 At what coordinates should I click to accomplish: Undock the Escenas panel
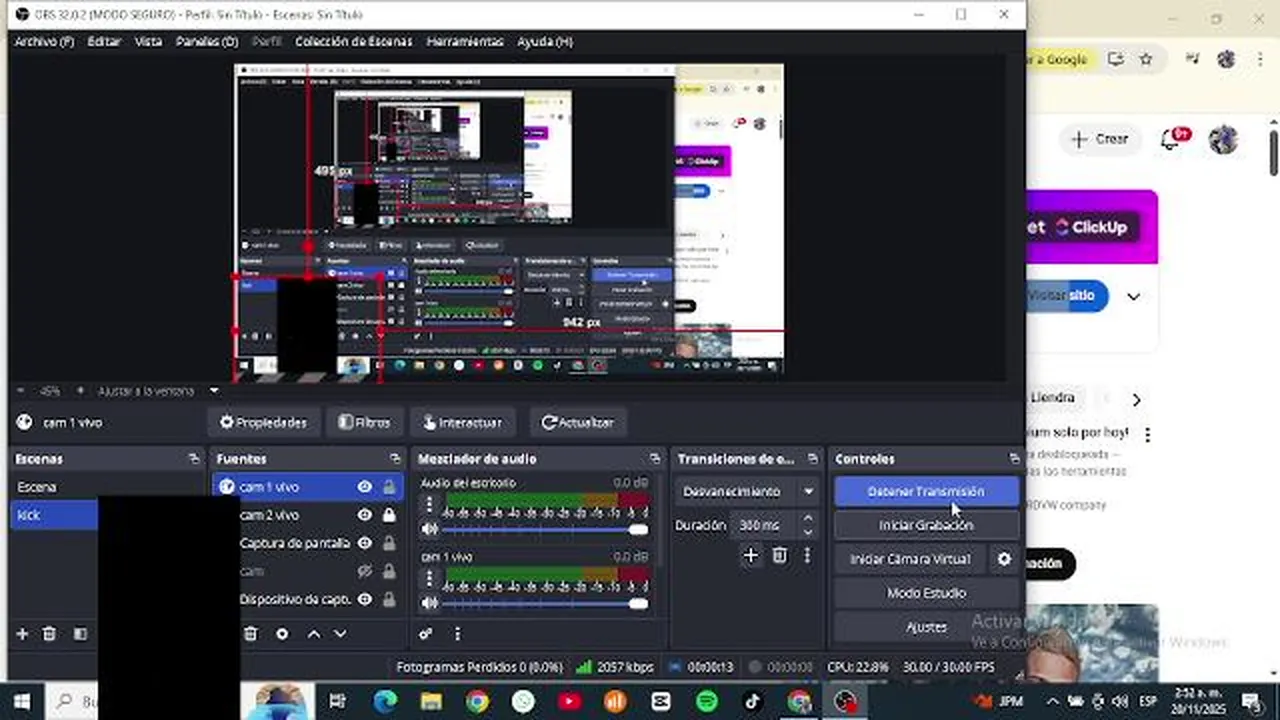tap(194, 459)
